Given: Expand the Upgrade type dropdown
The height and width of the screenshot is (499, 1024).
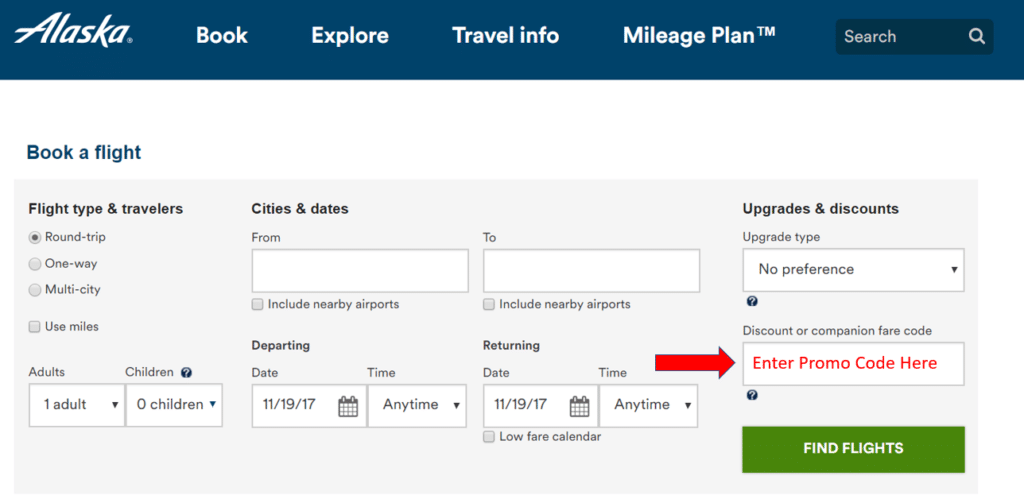Looking at the screenshot, I should click(853, 270).
